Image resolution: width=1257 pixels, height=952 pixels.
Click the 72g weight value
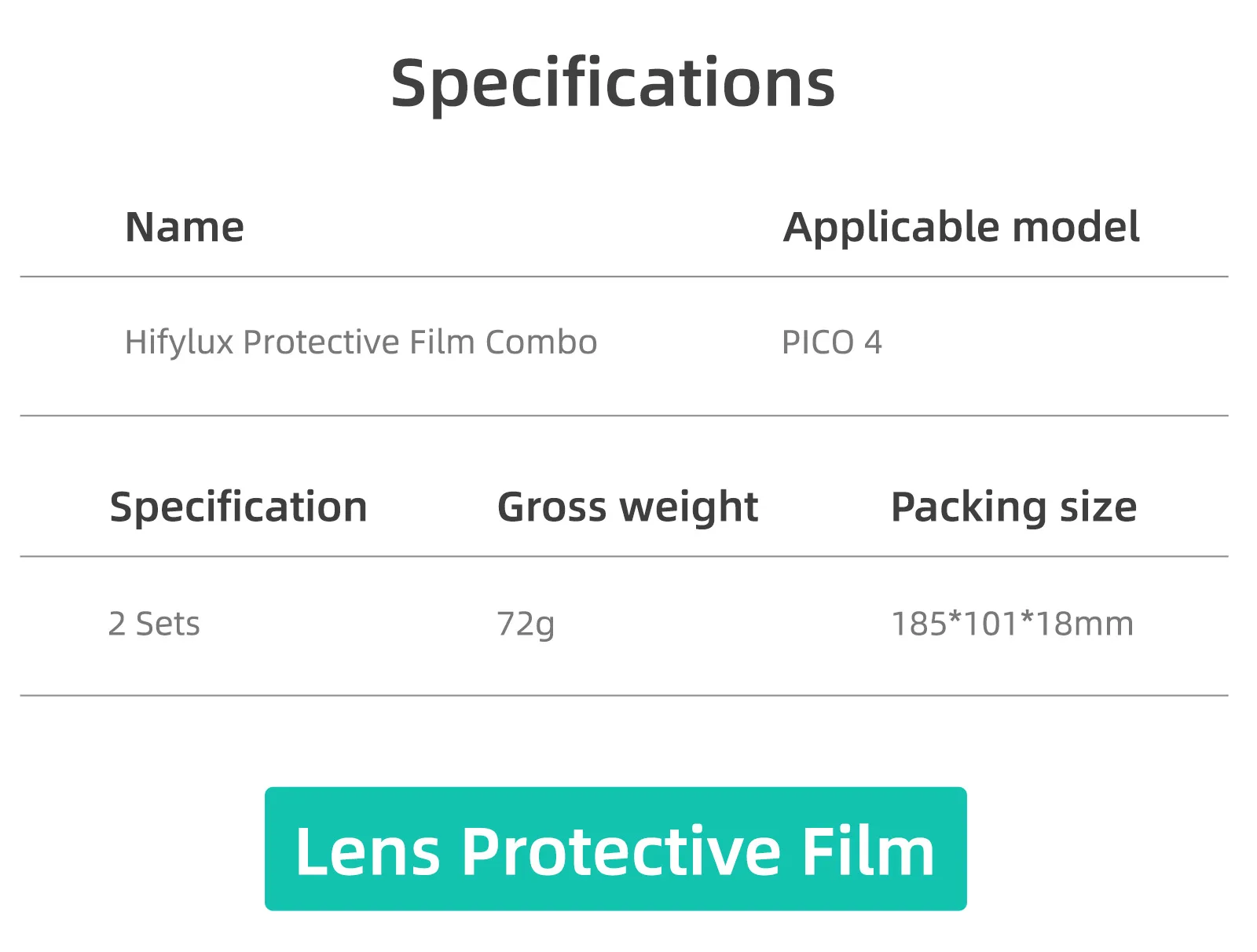526,624
